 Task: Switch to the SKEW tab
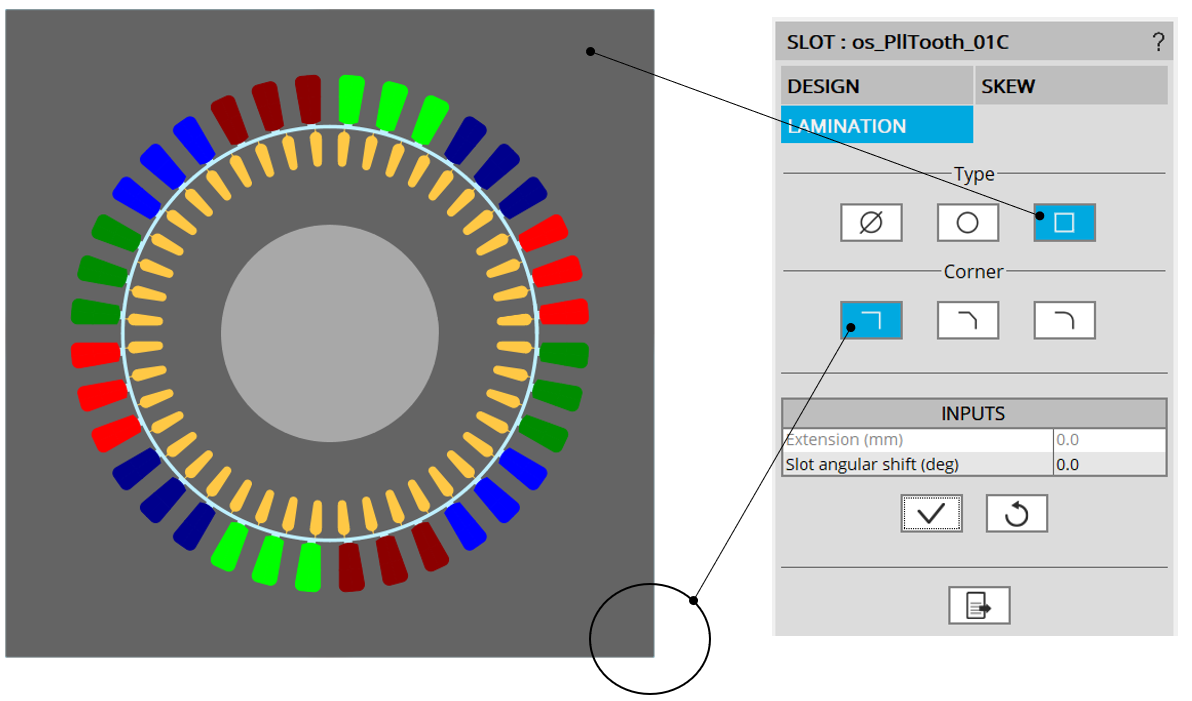point(1071,86)
